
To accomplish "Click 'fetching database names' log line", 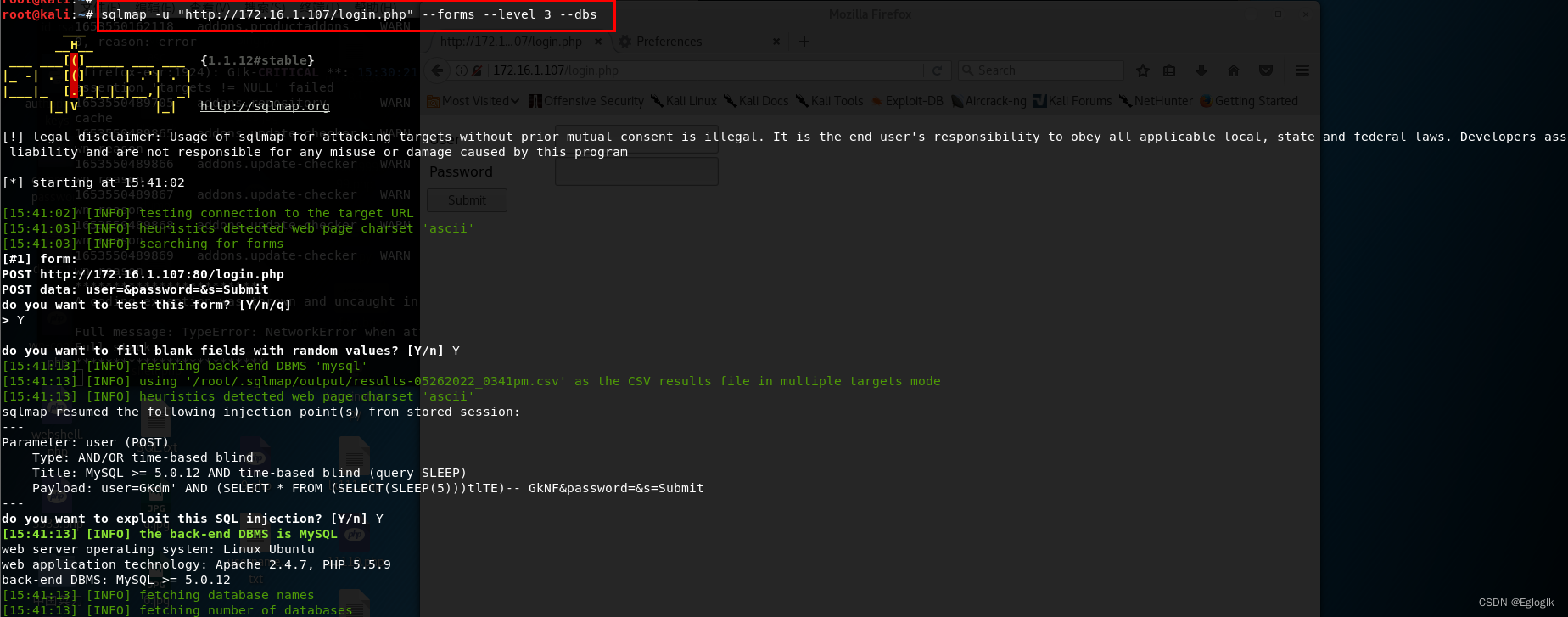I will tap(158, 595).
